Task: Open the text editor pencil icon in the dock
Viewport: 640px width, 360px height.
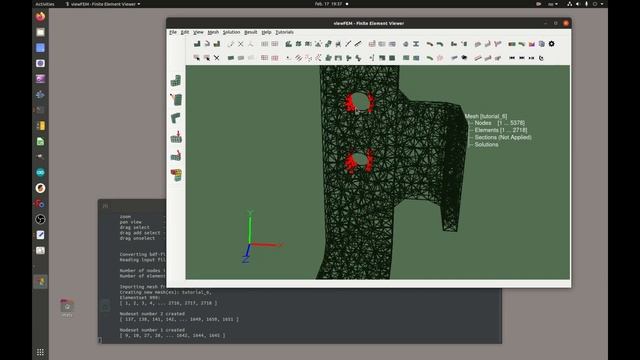Action: [40, 235]
